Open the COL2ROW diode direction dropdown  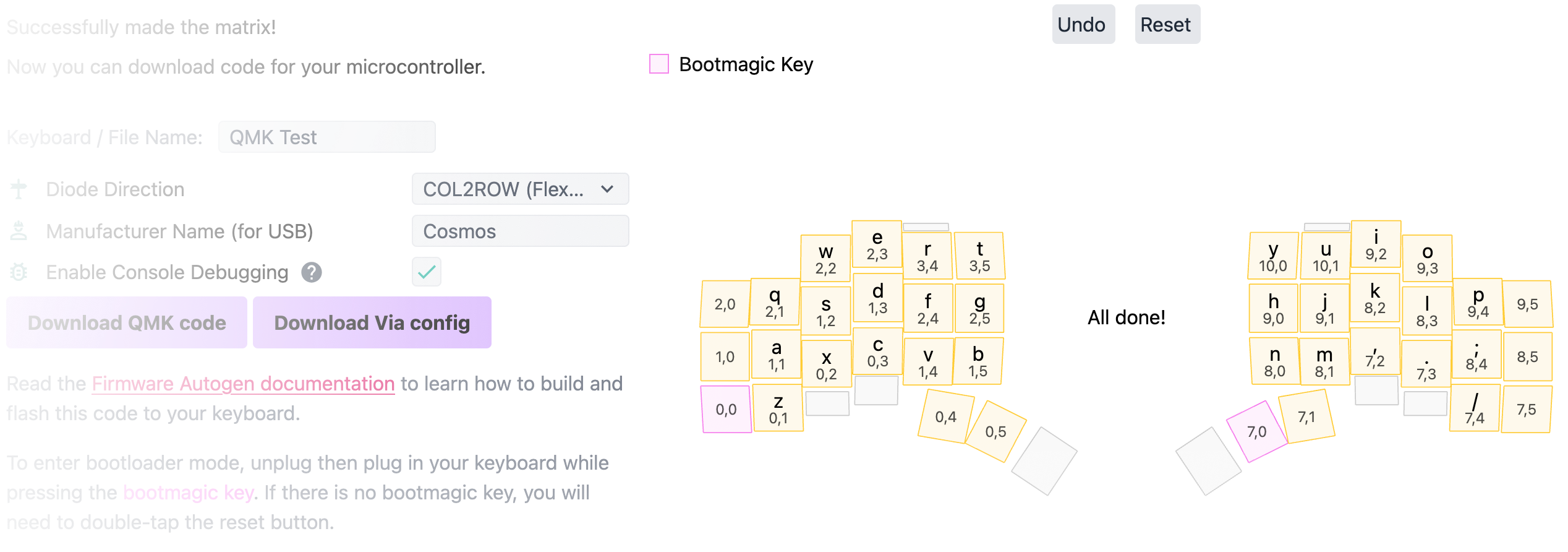pyautogui.click(x=520, y=189)
